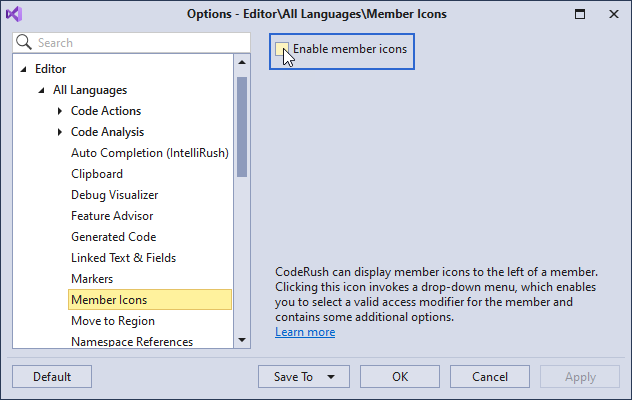Screen dimensions: 632x400
Task: Click the Visual Studio logo icon
Action: point(14,14)
